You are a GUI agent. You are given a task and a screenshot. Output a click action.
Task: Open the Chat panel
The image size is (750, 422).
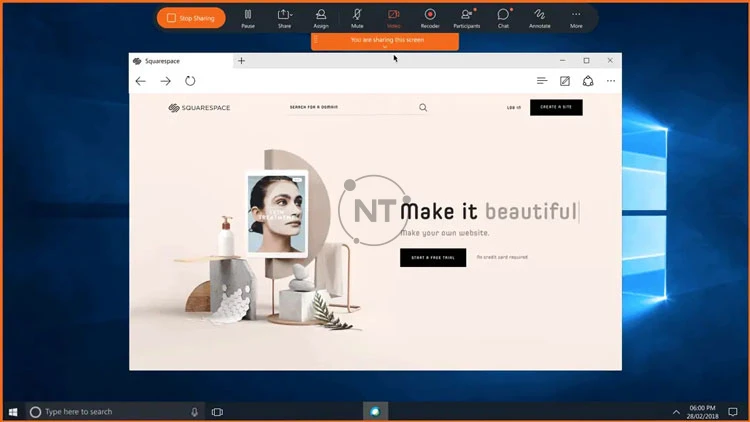[x=503, y=17]
